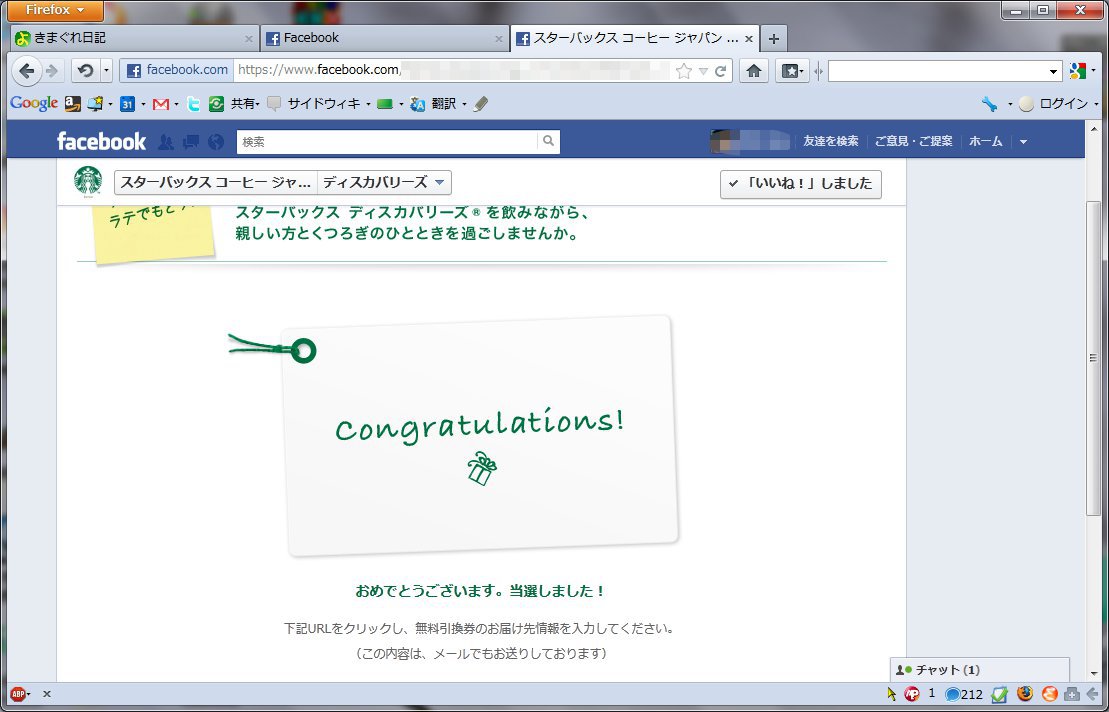Click the ログイン toolbar button
Image resolution: width=1109 pixels, height=712 pixels.
coord(1053,104)
